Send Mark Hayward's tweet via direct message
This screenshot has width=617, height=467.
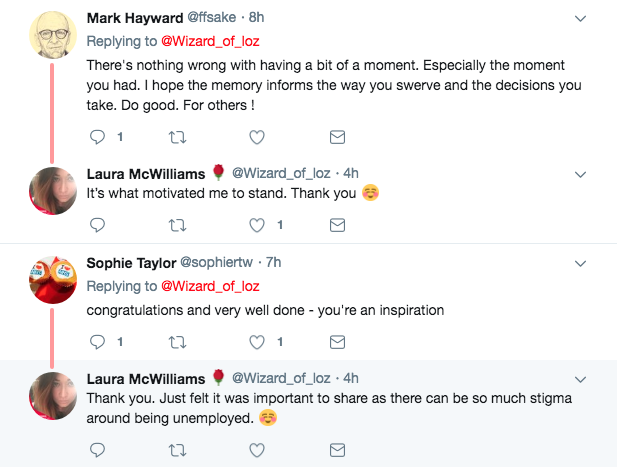[337, 136]
